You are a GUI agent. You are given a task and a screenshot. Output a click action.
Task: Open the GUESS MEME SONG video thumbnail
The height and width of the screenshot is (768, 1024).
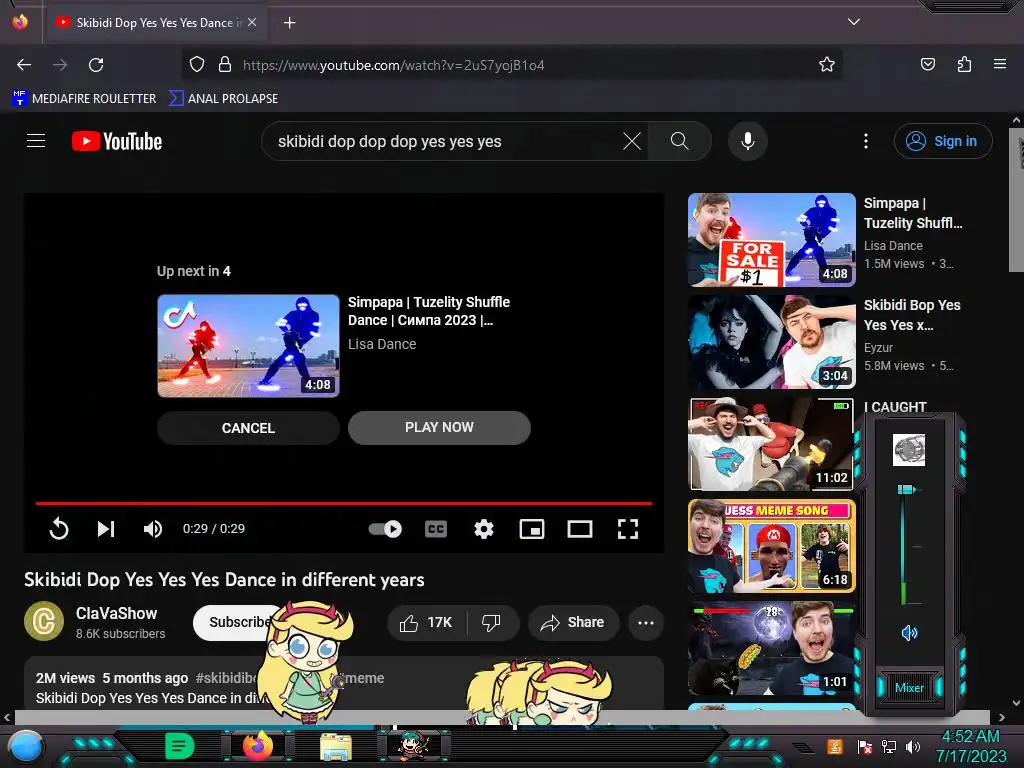tap(771, 546)
